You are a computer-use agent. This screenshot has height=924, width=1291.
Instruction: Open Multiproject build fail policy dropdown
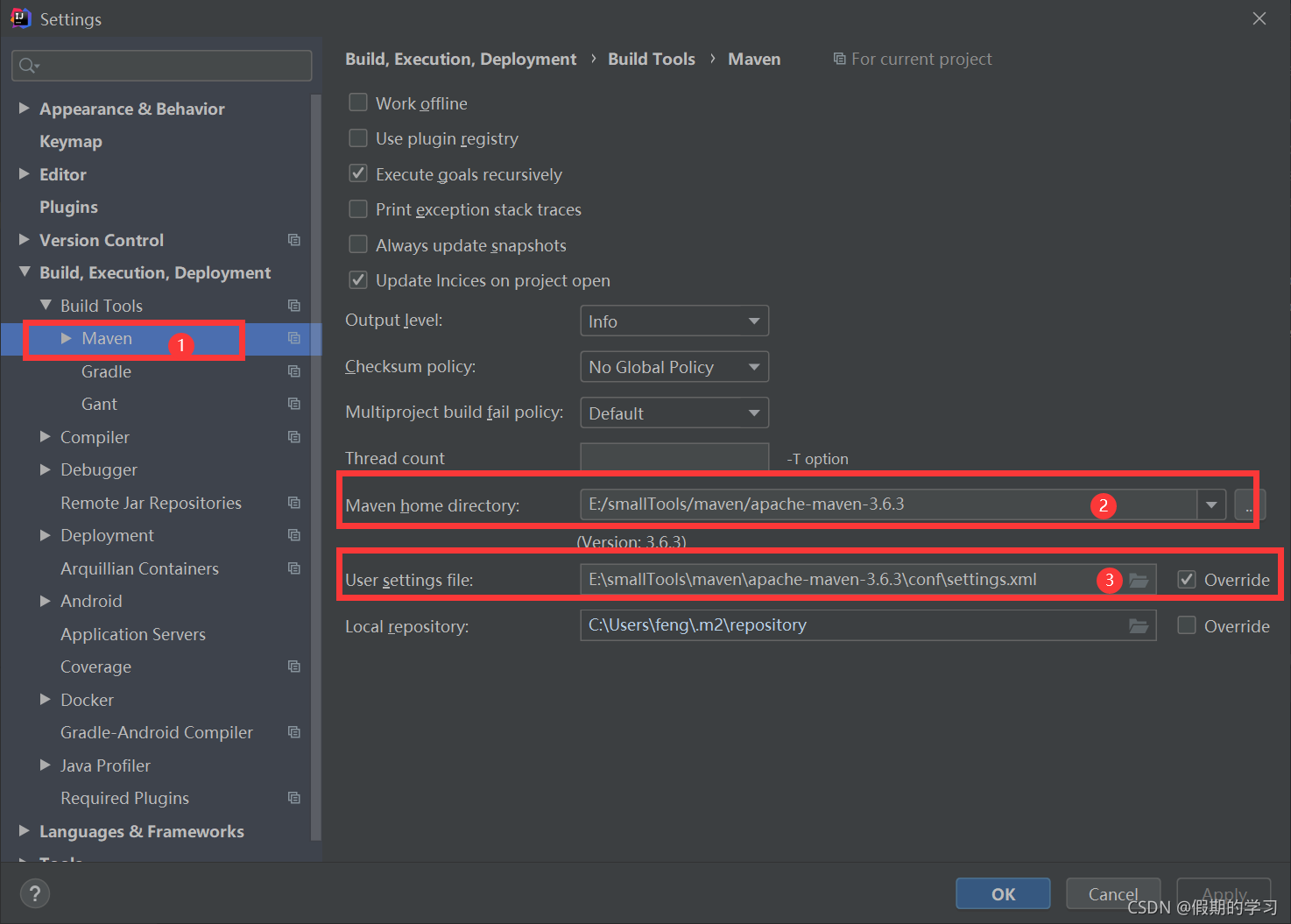pyautogui.click(x=674, y=413)
